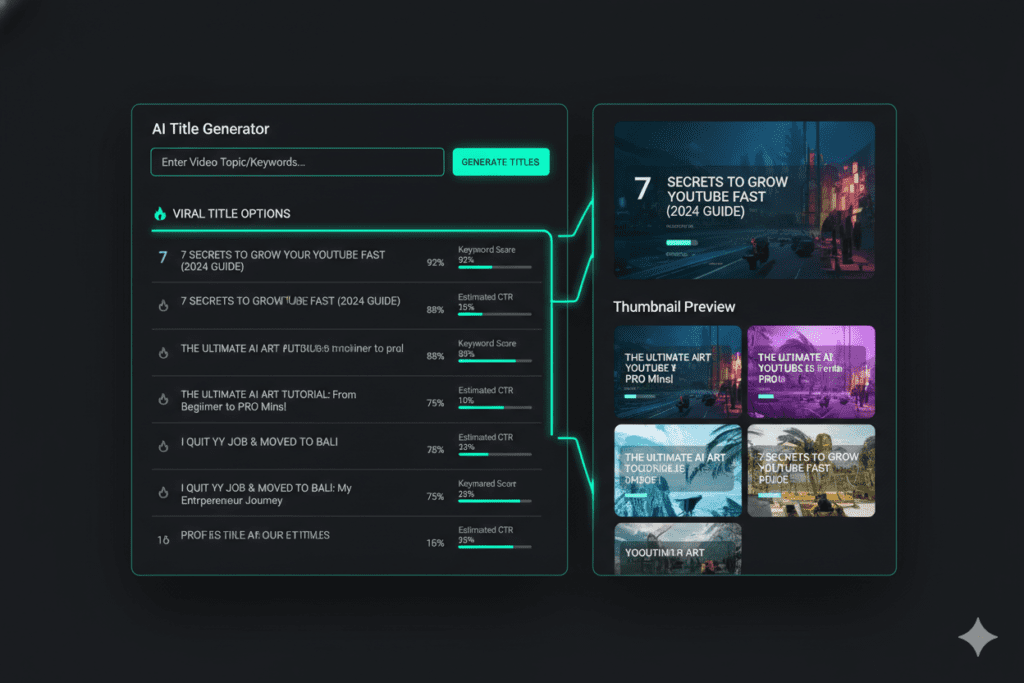Click the progress bar inside the large preview image
Viewport: 1024px width, 683px height.
pos(680,242)
